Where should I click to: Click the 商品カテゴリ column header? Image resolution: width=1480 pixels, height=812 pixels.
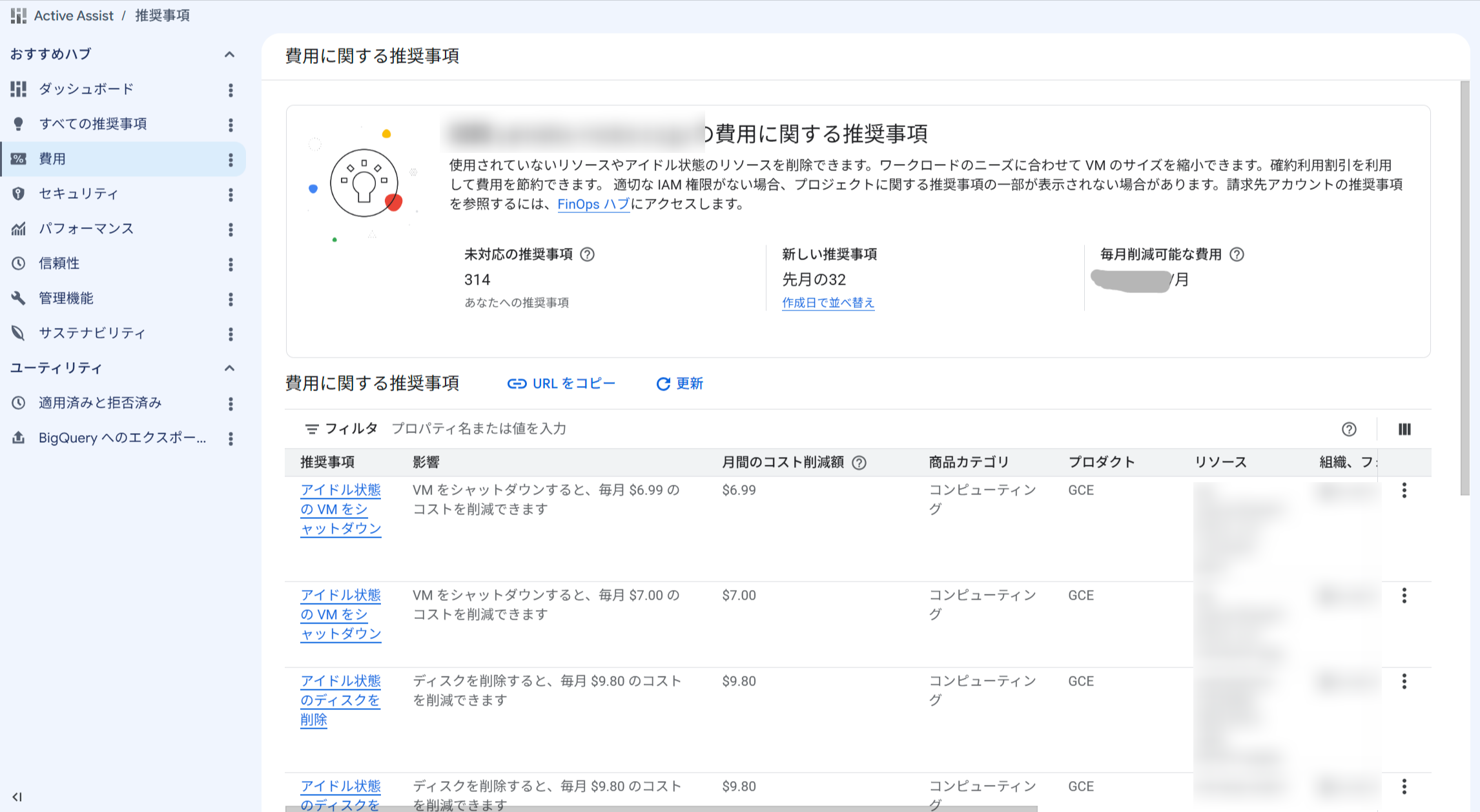969,462
